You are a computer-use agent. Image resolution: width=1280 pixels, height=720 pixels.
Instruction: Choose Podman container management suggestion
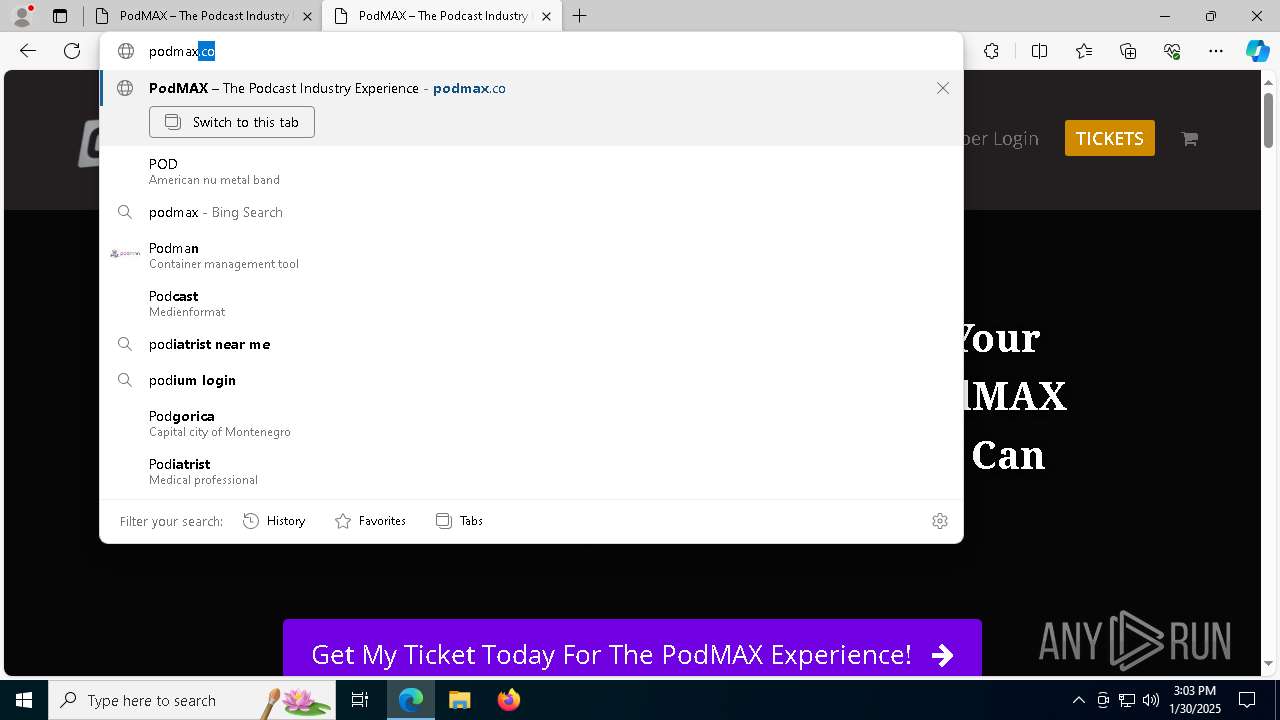pos(531,255)
